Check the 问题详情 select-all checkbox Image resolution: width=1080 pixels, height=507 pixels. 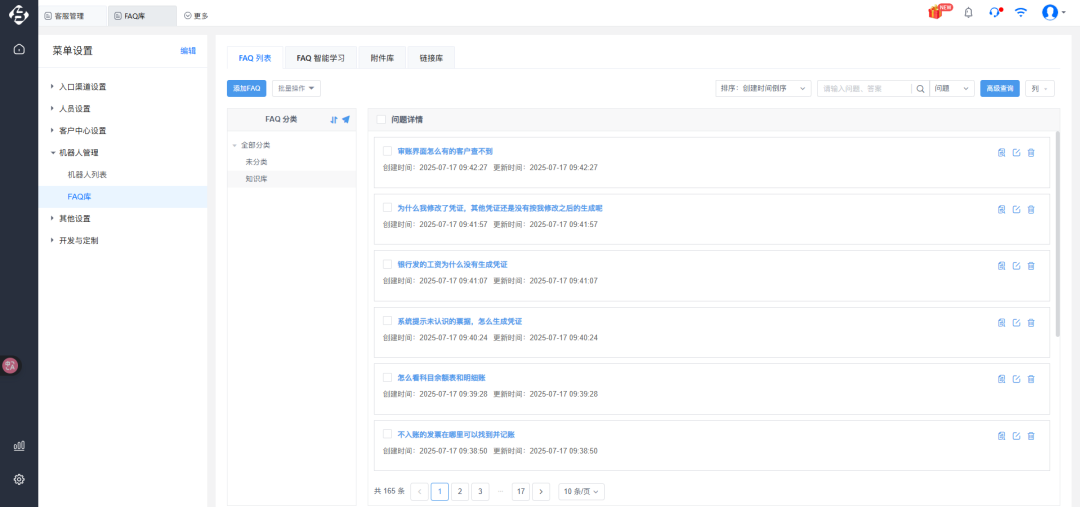(381, 119)
